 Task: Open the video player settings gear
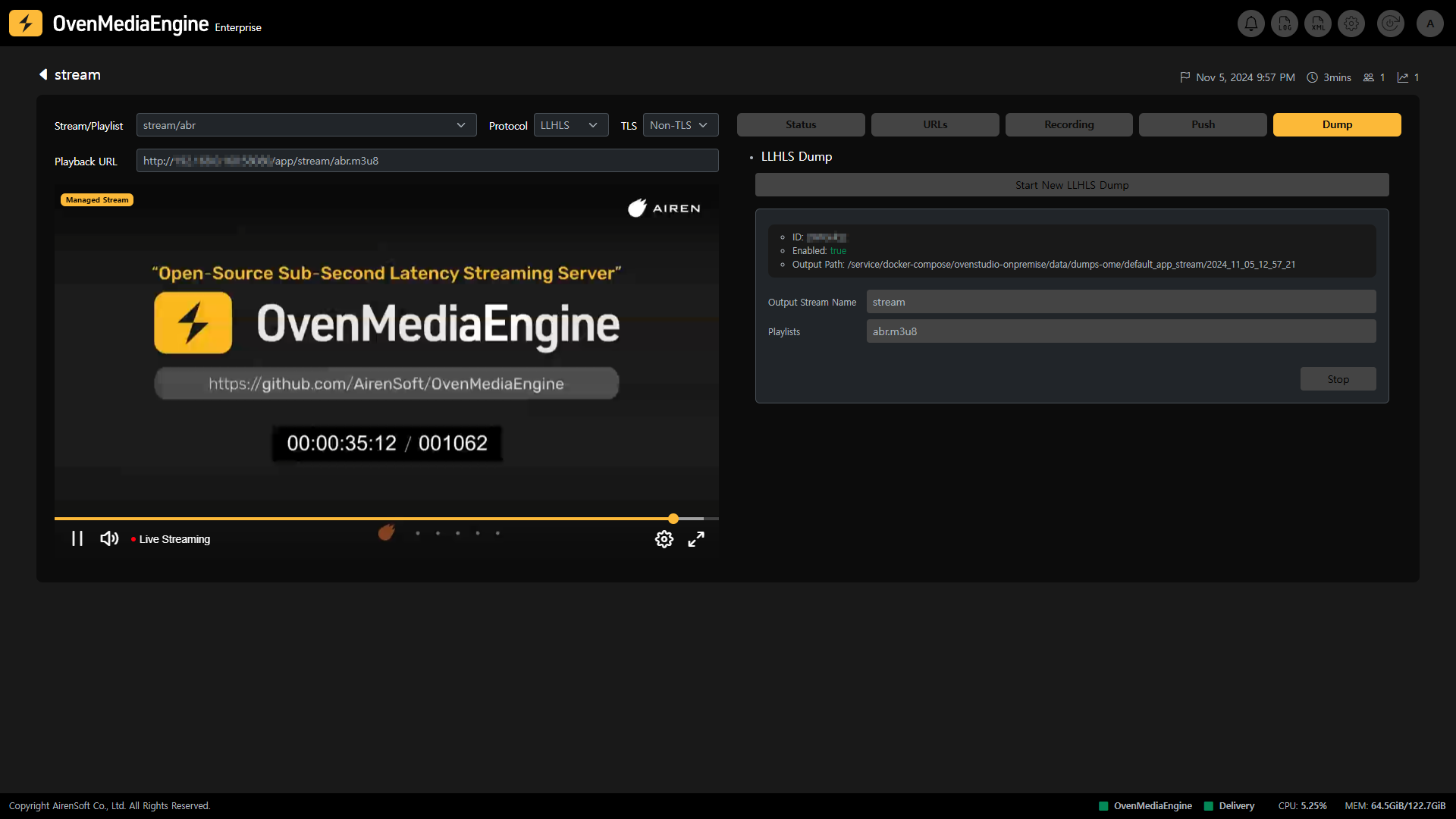[x=664, y=539]
